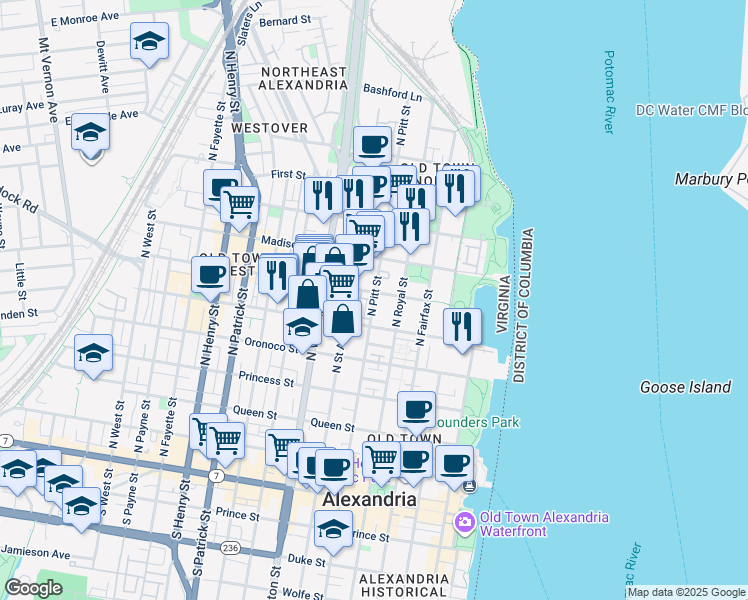This screenshot has height=600, width=748.
Task: Open the restaurant marker at far right near Old Town North
Action: pos(455,191)
